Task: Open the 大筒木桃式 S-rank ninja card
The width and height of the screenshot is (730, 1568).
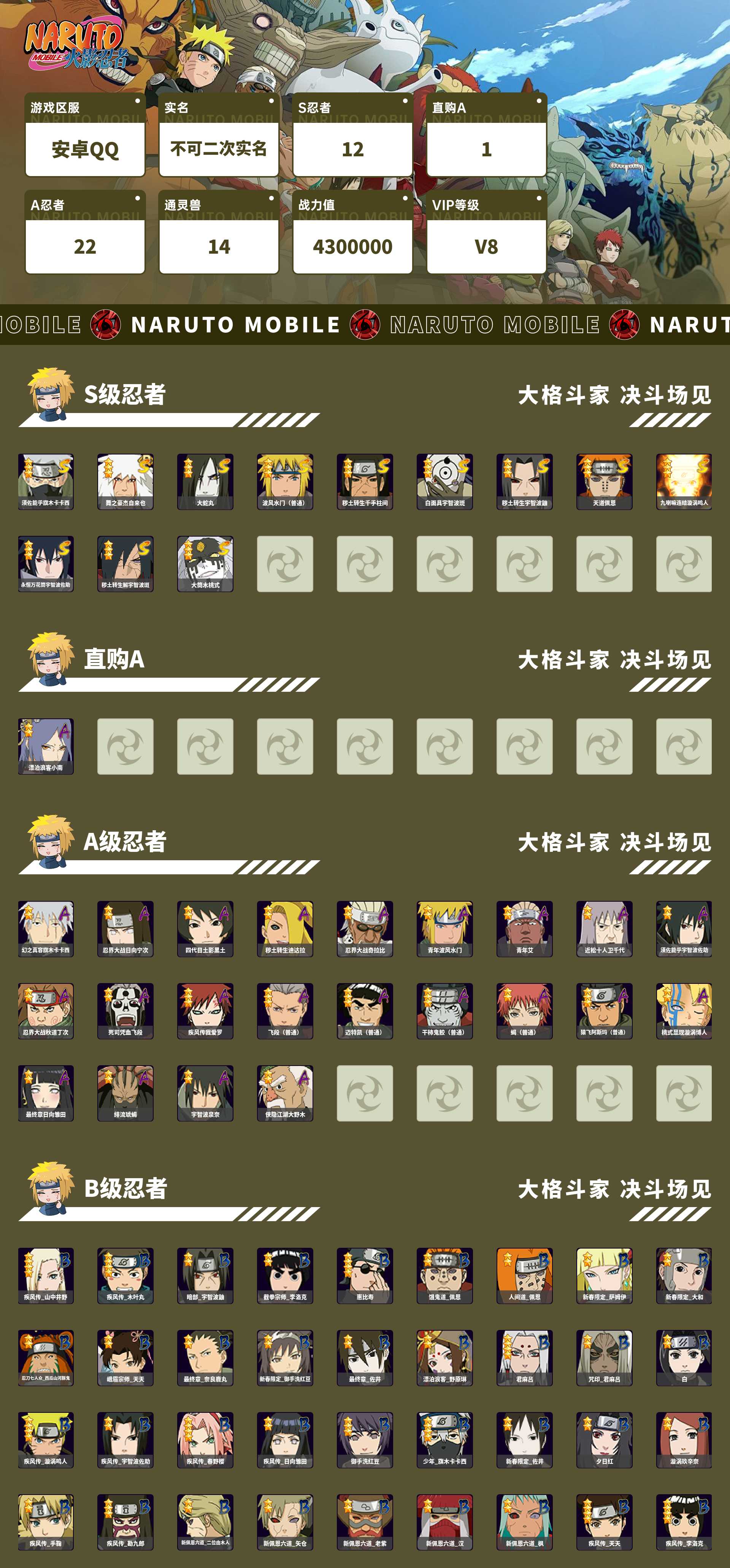Action: tap(205, 564)
